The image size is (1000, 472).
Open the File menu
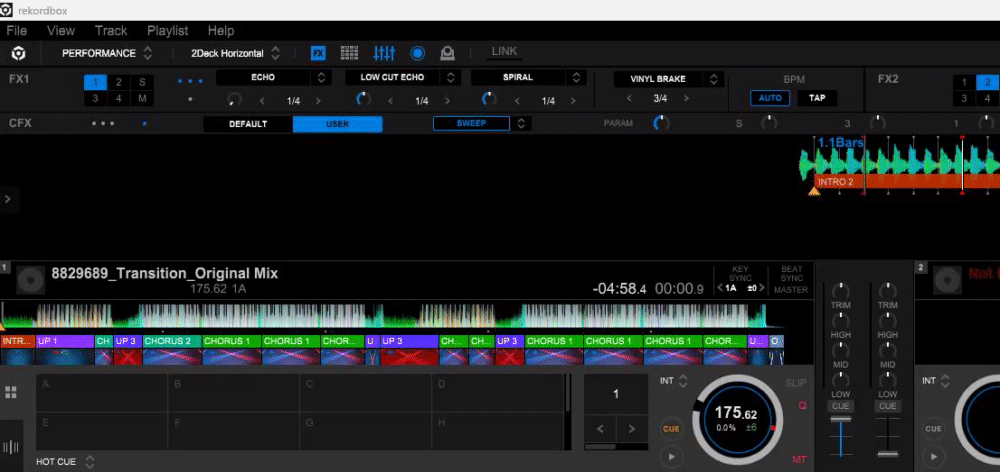pyautogui.click(x=17, y=31)
